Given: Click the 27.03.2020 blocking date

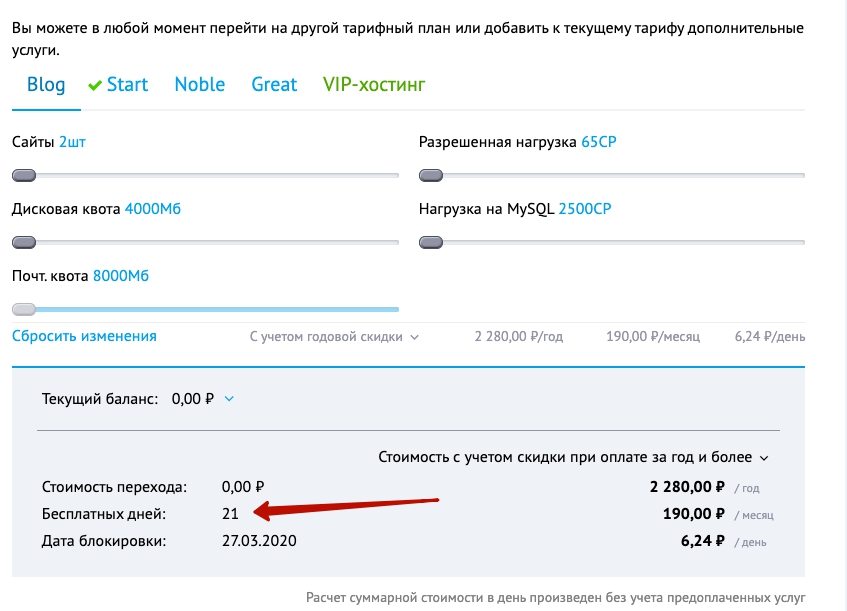Looking at the screenshot, I should click(259, 541).
